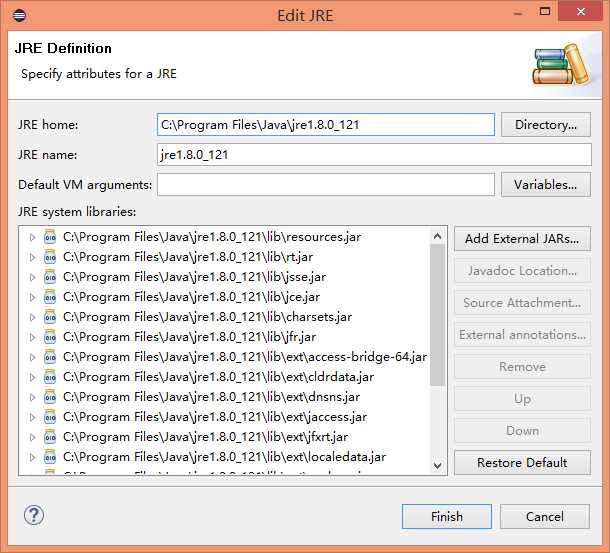610x553 pixels.
Task: Maximize the Edit JRE window
Action: click(545, 11)
